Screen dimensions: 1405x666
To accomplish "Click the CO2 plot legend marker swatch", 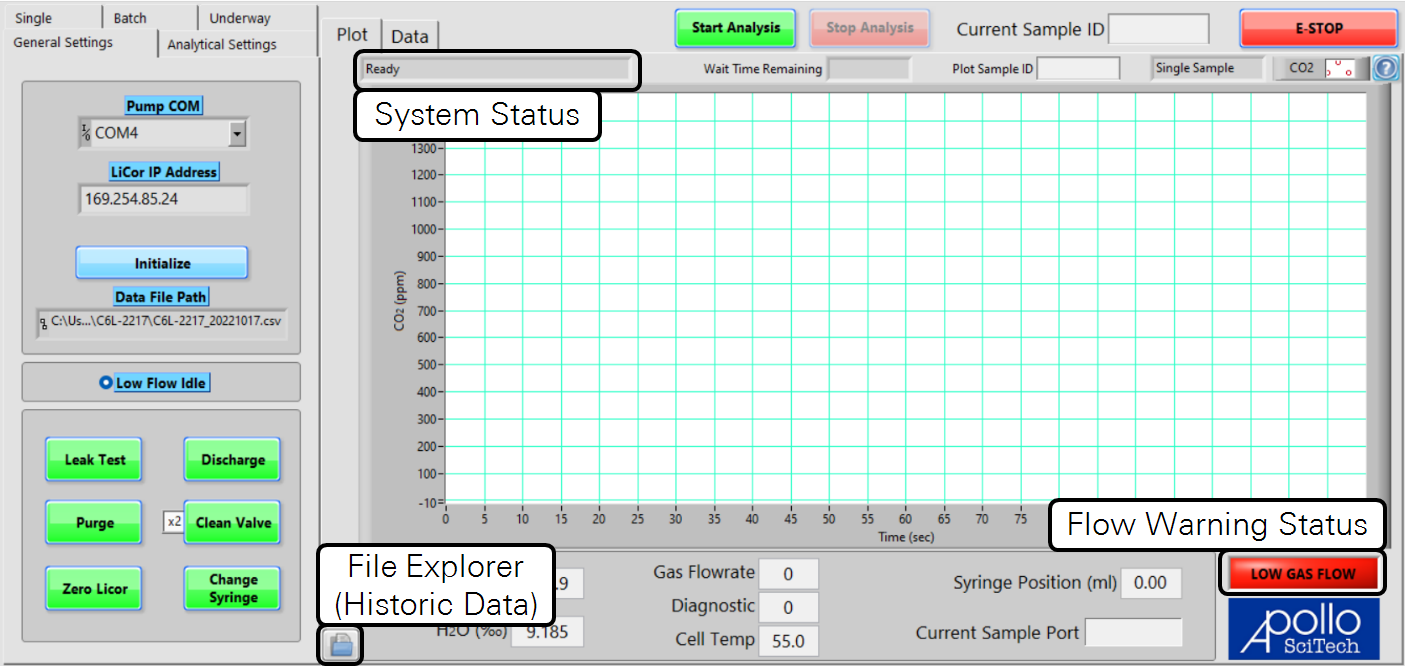I will pyautogui.click(x=1339, y=69).
